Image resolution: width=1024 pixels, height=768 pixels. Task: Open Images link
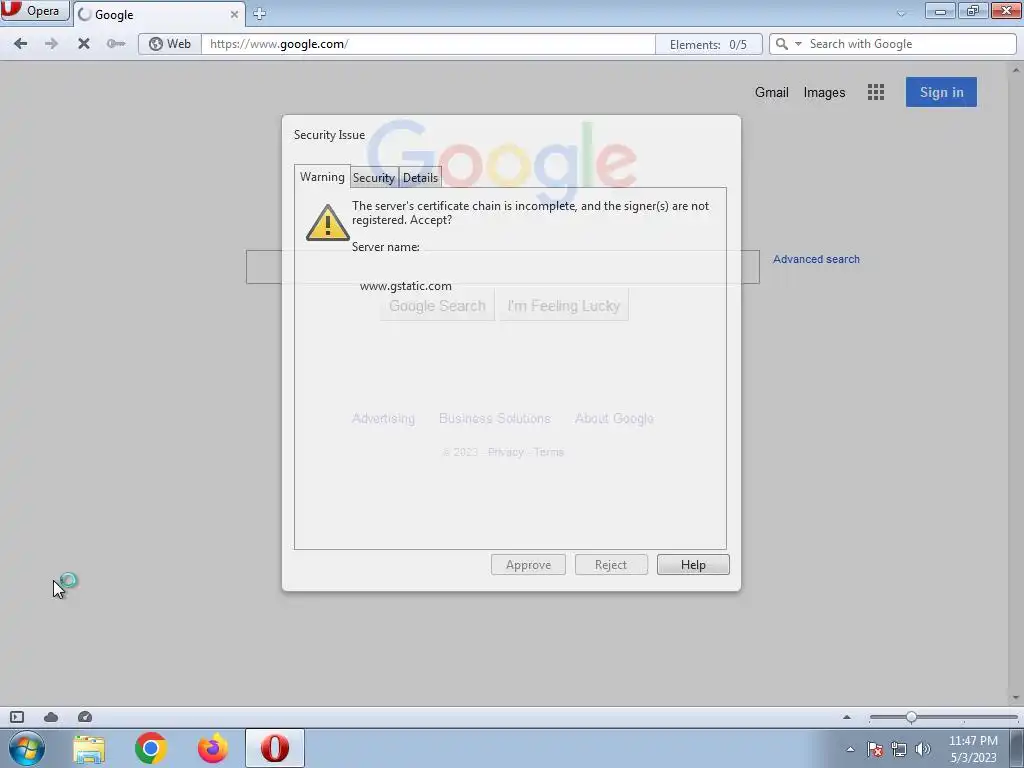(824, 92)
